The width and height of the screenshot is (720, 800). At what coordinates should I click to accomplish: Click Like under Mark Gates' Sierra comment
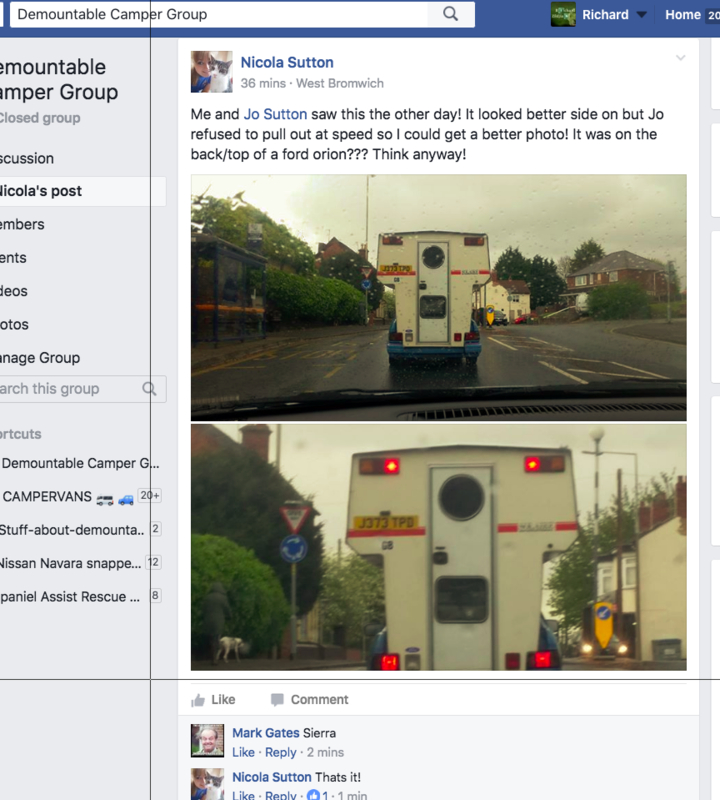tap(243, 753)
